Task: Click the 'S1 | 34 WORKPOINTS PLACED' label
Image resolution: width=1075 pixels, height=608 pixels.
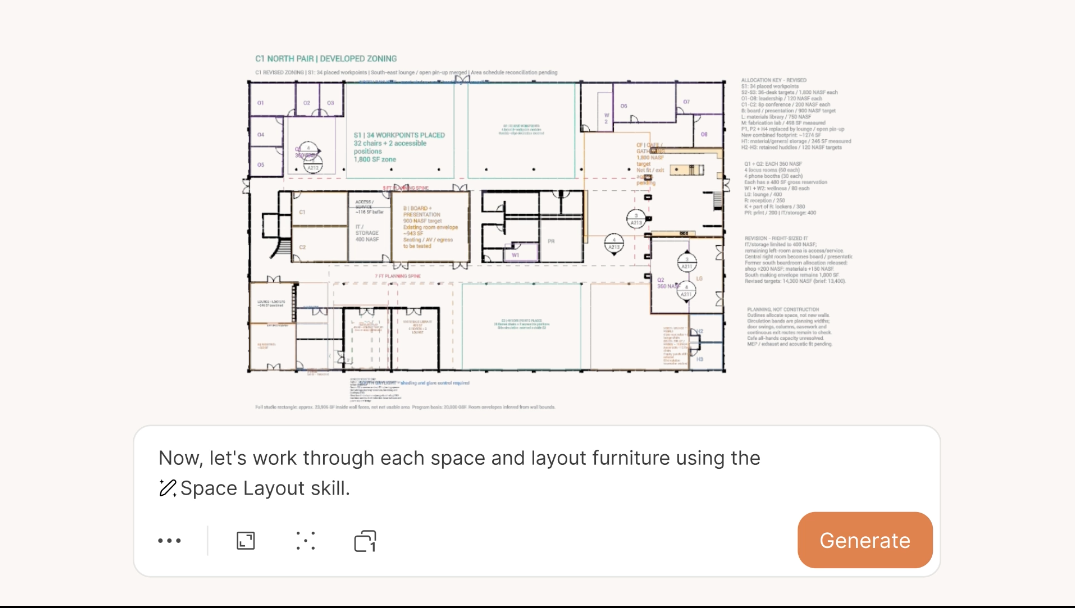Action: tap(399, 135)
